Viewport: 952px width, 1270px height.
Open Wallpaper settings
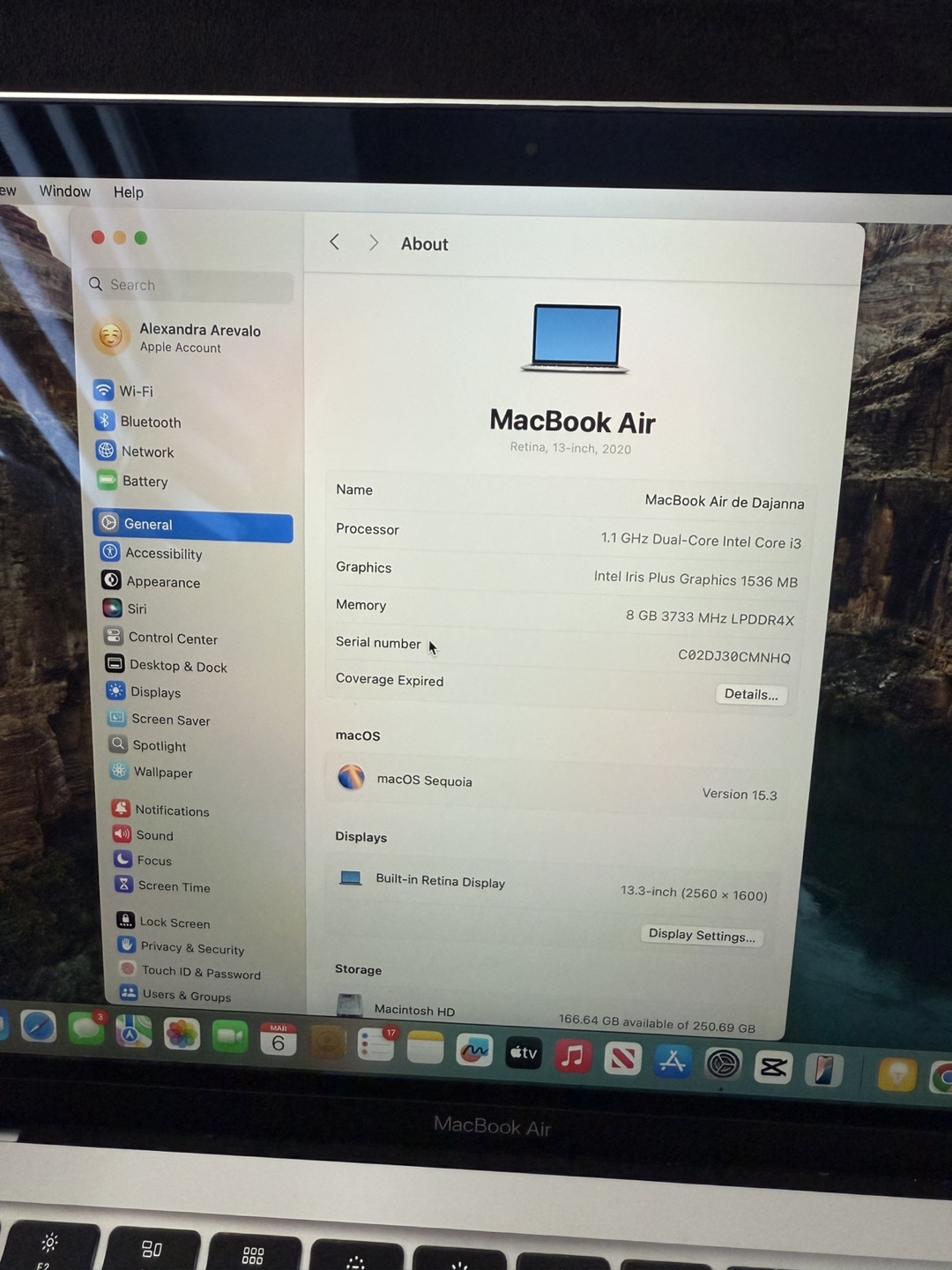[x=151, y=772]
